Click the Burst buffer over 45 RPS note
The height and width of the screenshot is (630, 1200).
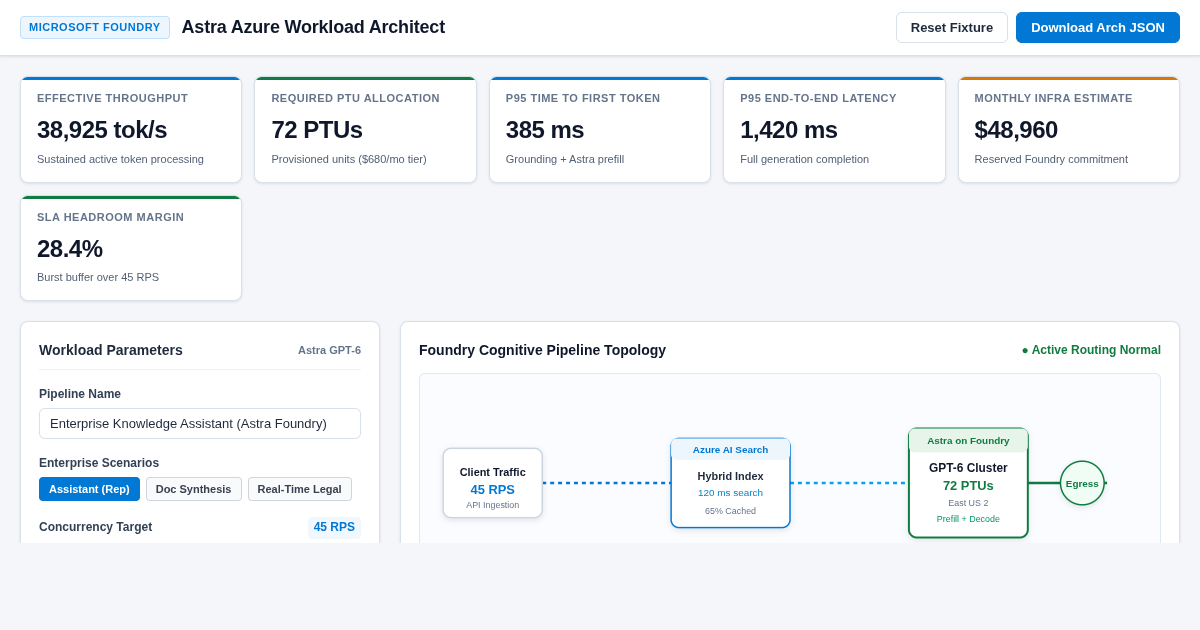tap(98, 277)
